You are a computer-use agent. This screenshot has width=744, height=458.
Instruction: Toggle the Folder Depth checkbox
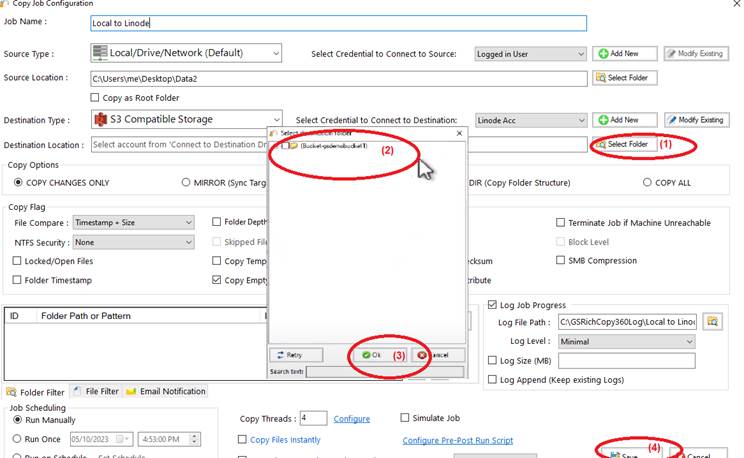coord(217,222)
